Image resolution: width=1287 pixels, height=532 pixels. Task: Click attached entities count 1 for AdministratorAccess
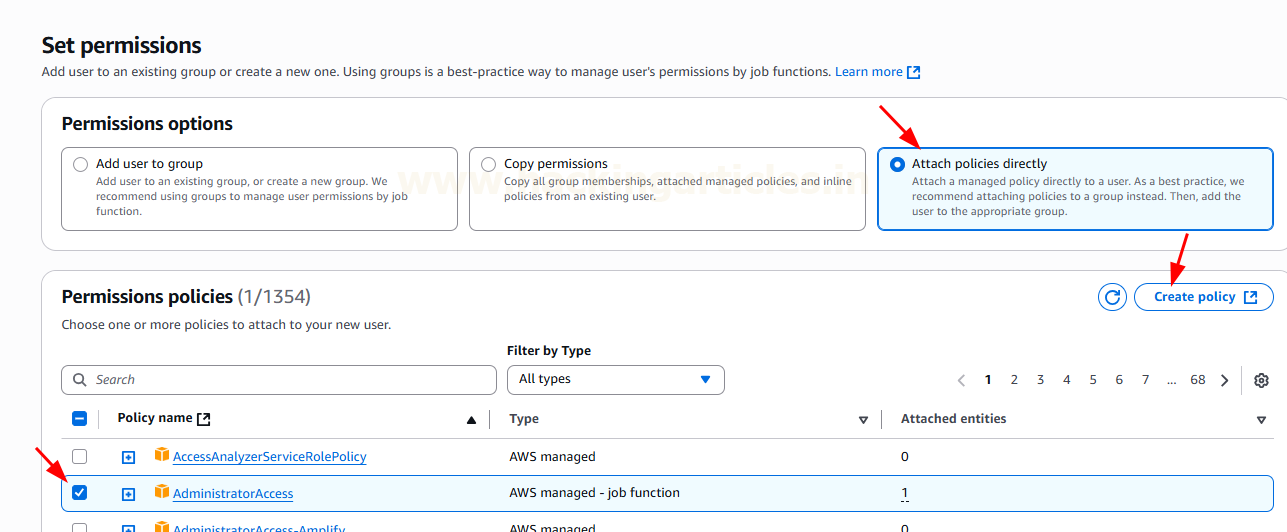click(x=905, y=493)
